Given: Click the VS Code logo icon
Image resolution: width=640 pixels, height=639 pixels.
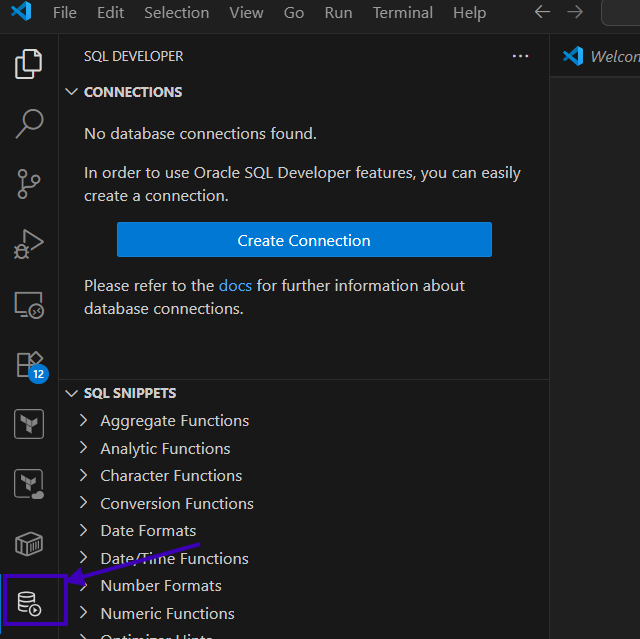Looking at the screenshot, I should [x=21, y=13].
